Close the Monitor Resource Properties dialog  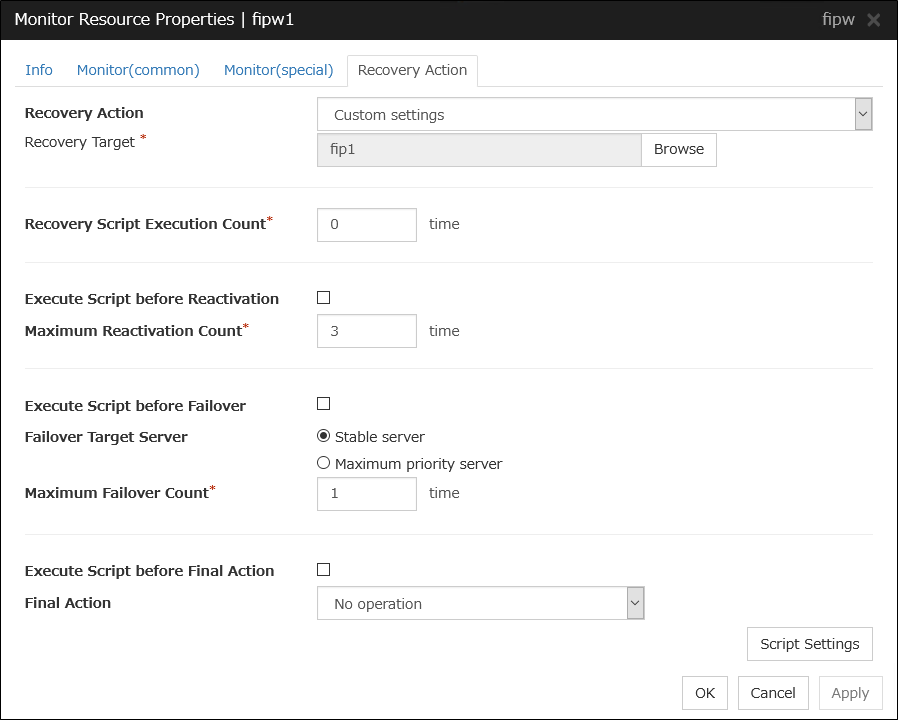tap(873, 20)
